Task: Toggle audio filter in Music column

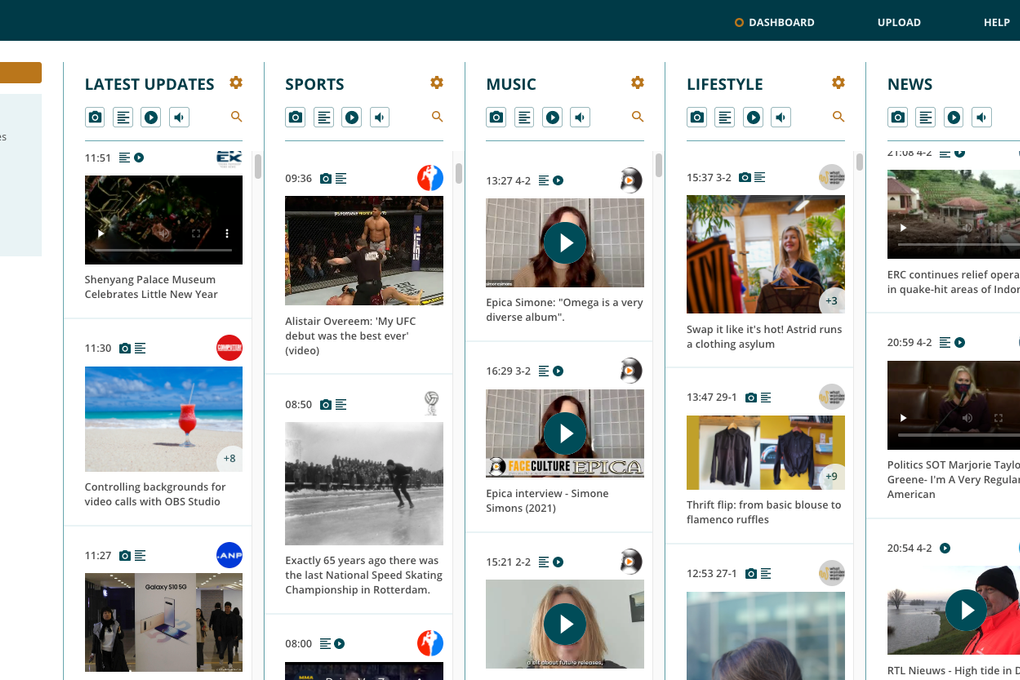Action: coord(581,118)
